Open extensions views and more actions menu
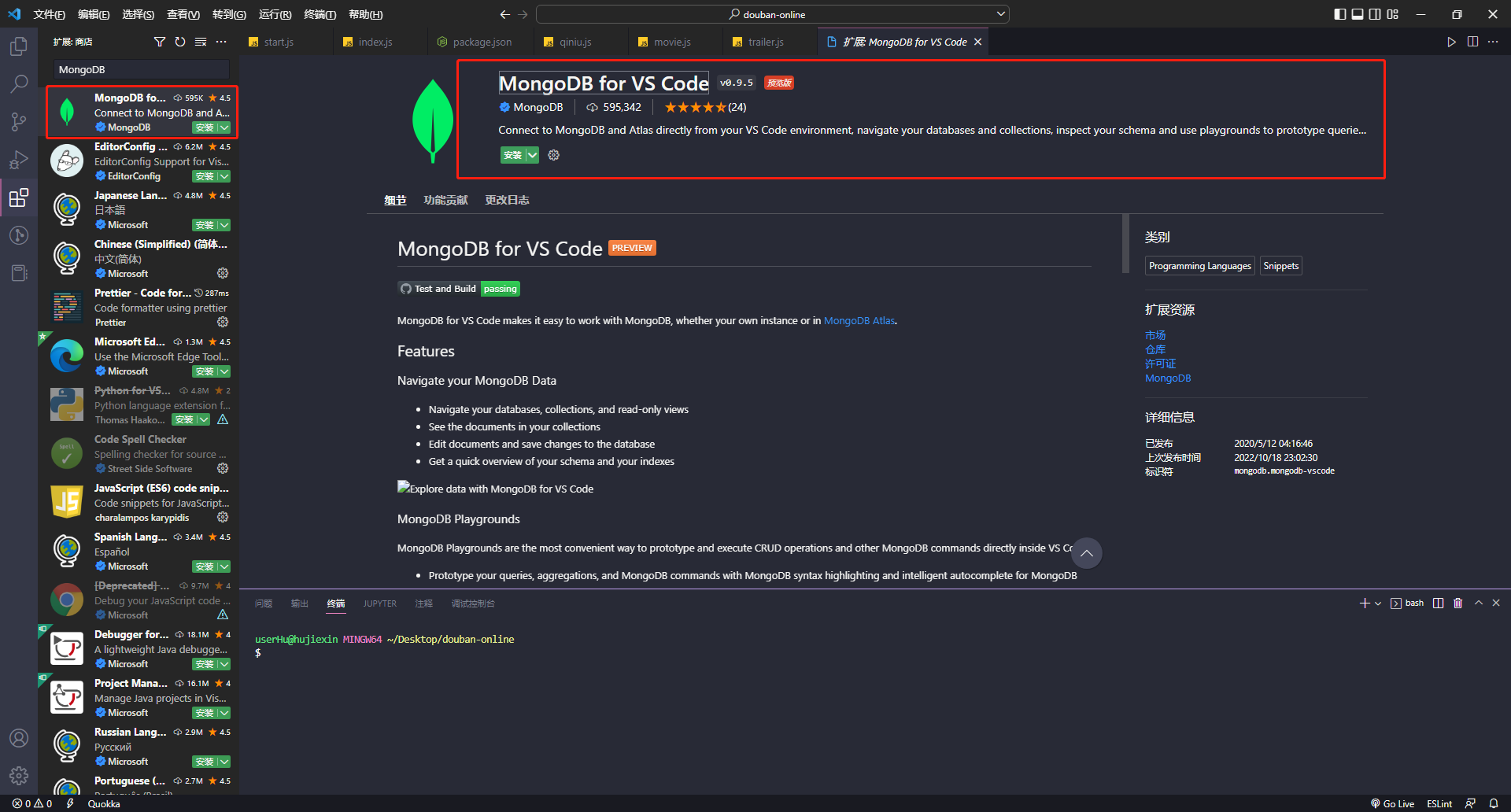 coord(221,42)
